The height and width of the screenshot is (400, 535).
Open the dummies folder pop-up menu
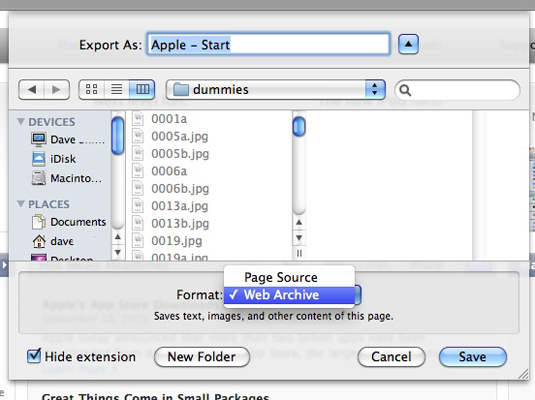tap(276, 90)
